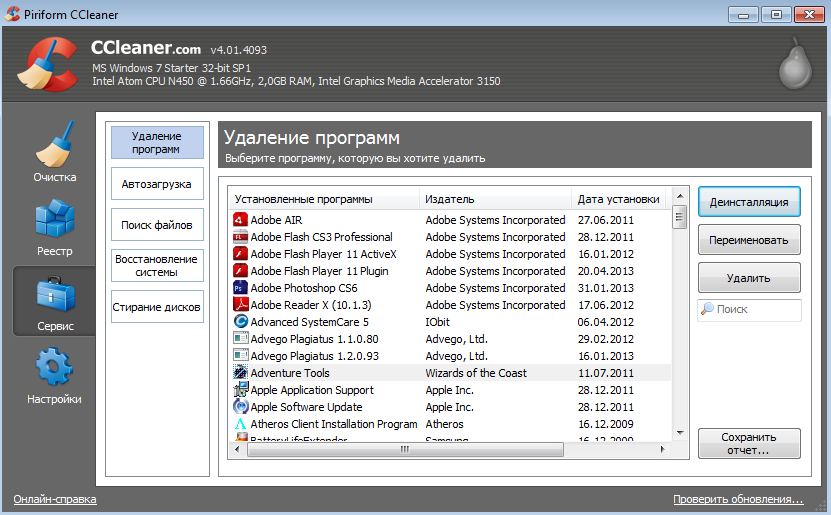Click Wizards of the Coast publisher cell
The image size is (831, 515).
476,372
